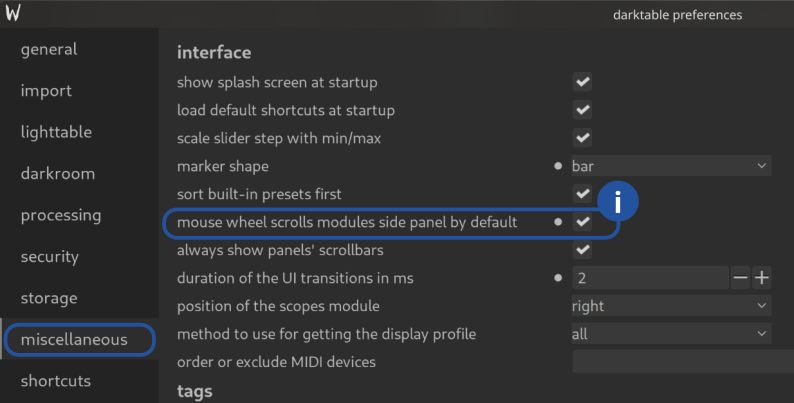Toggle always show panels' scrollbars checkbox
The height and width of the screenshot is (403, 794).
tap(583, 250)
